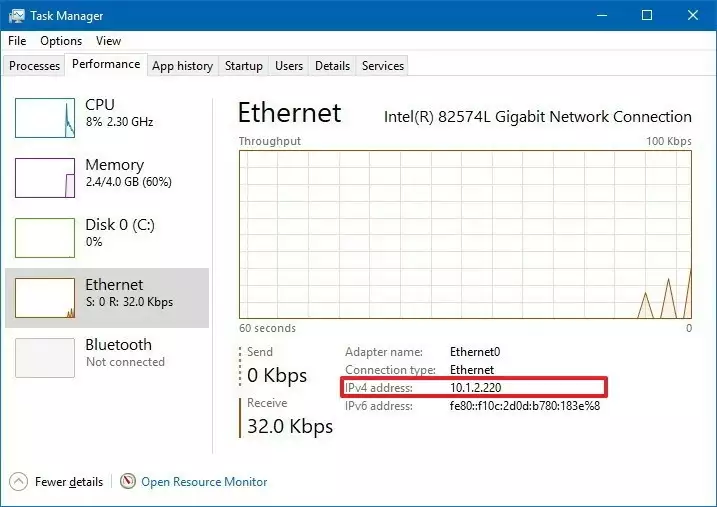717x507 pixels.
Task: Select the CPU usage graph thumbnail
Action: [45, 118]
